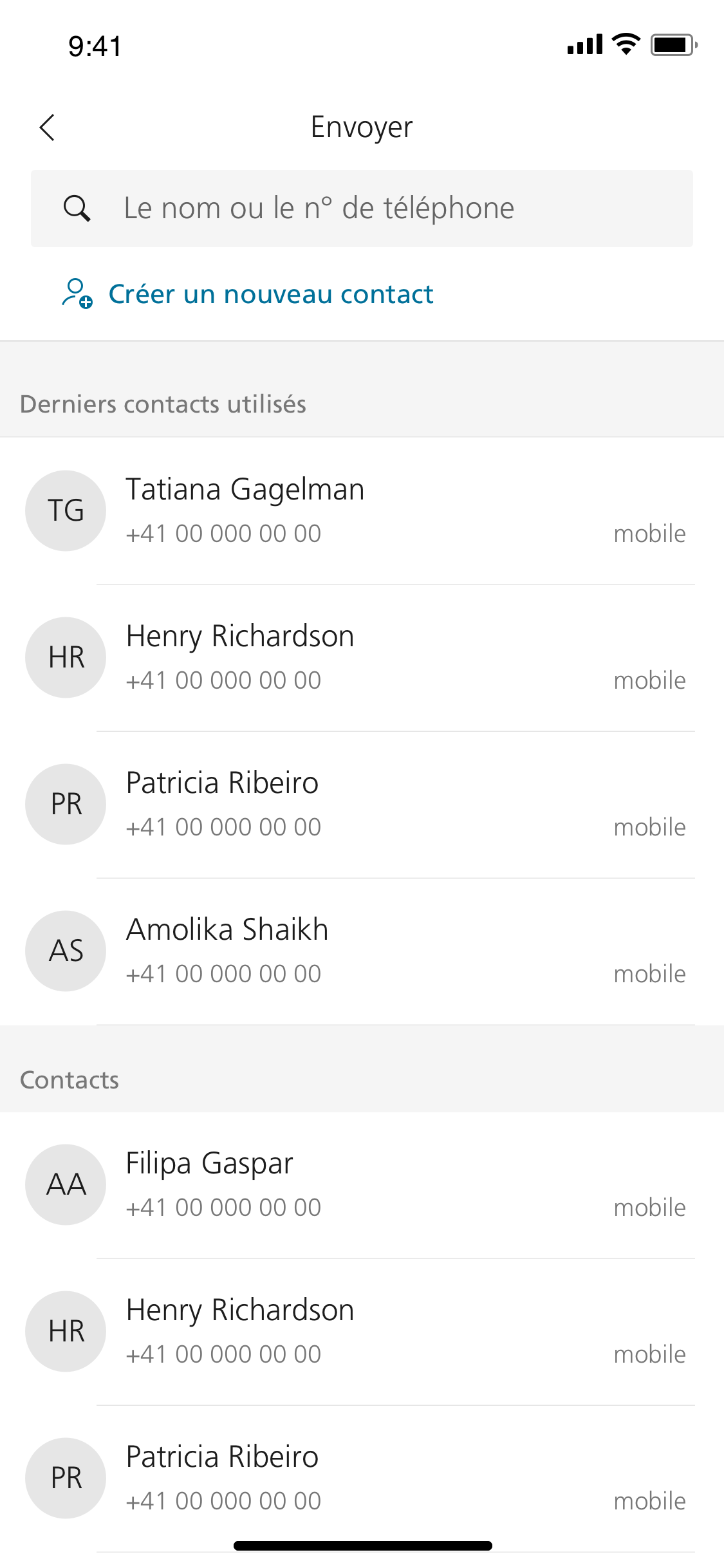
Task: Select recent contact Tatiana Gagelman
Action: 245,490
